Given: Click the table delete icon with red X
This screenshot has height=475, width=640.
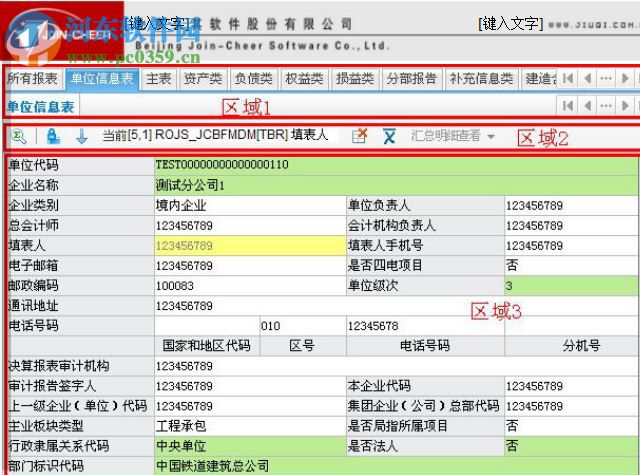Looking at the screenshot, I should pos(360,136).
